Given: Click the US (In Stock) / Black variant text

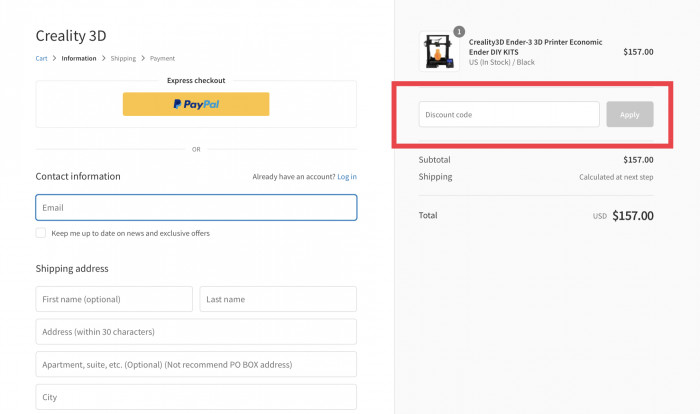Looking at the screenshot, I should 502,62.
